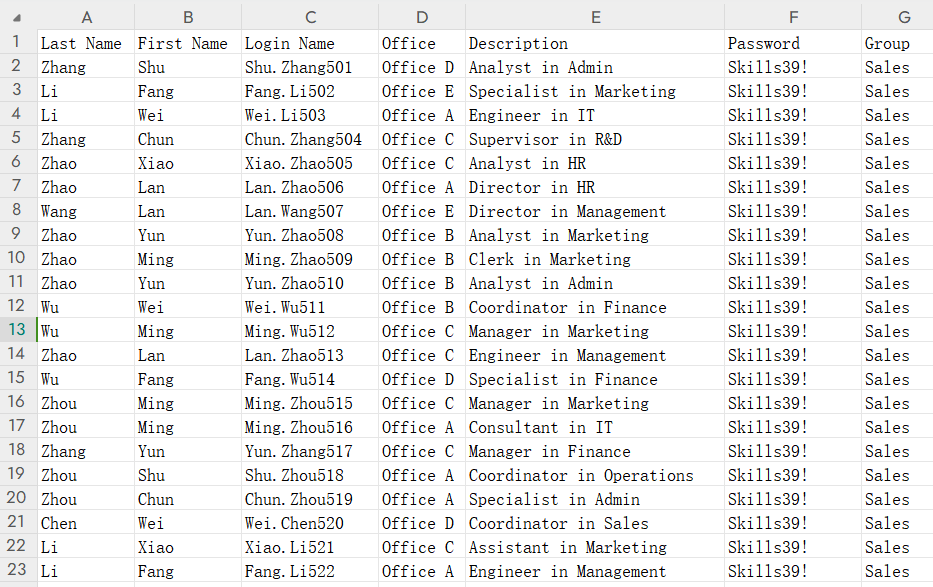The width and height of the screenshot is (933, 587).
Task: Select cell Wei.Chen520
Action: point(310,523)
